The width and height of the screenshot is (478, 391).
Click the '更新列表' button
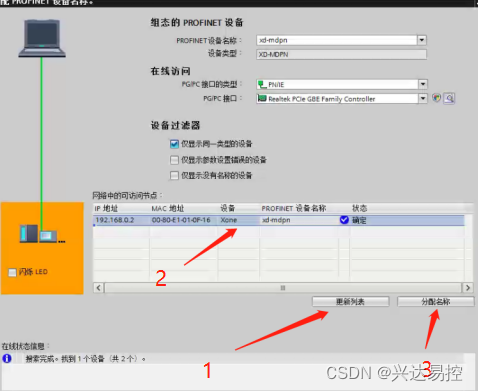click(x=350, y=302)
